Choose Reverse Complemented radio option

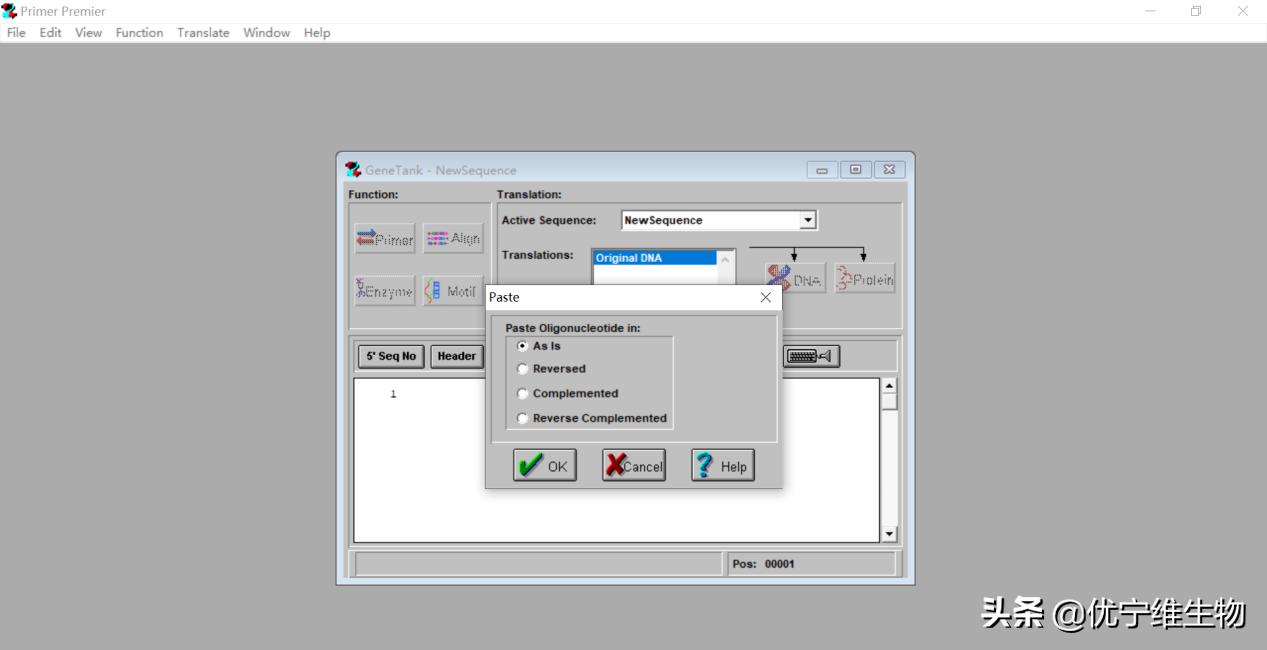click(x=522, y=419)
